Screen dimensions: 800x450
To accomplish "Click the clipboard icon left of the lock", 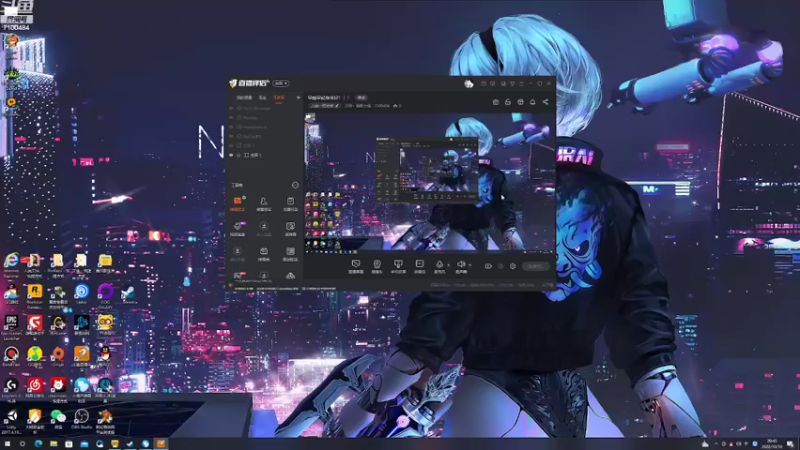I will pyautogui.click(x=495, y=102).
